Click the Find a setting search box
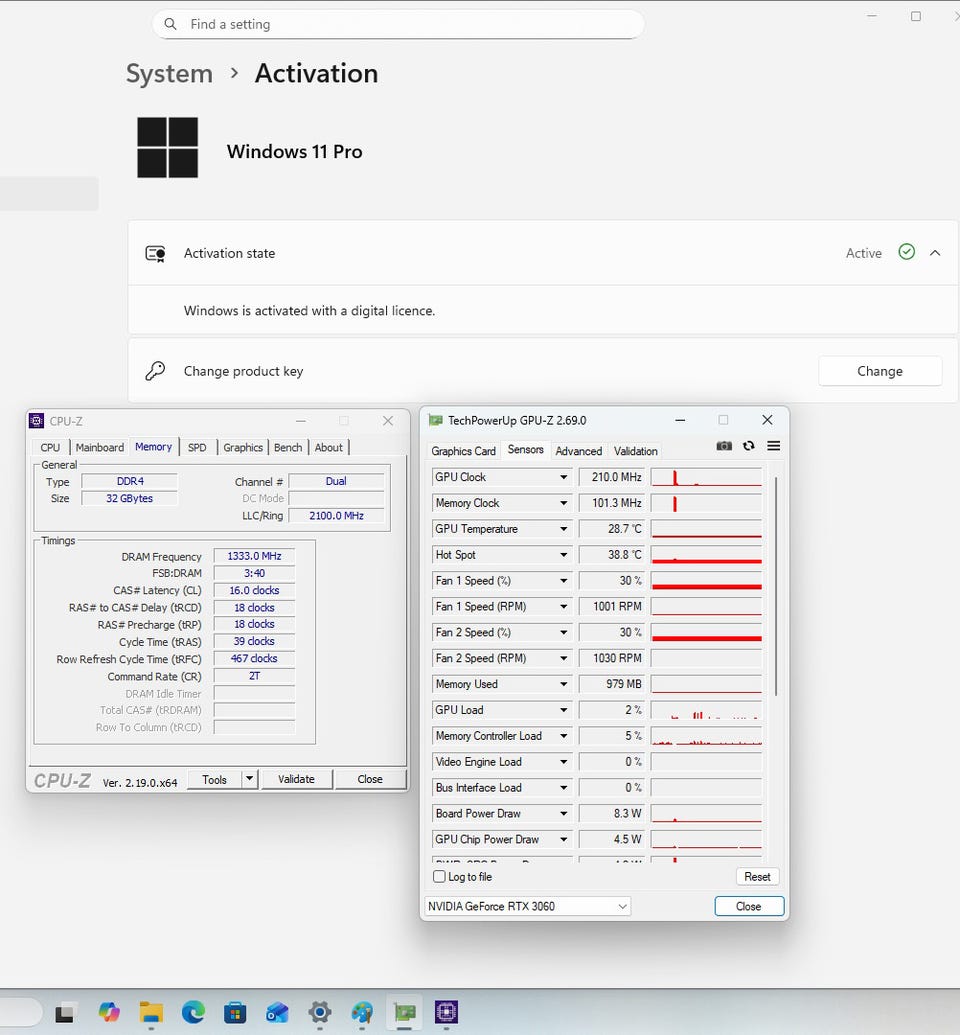The height and width of the screenshot is (1035, 960). pyautogui.click(x=397, y=24)
